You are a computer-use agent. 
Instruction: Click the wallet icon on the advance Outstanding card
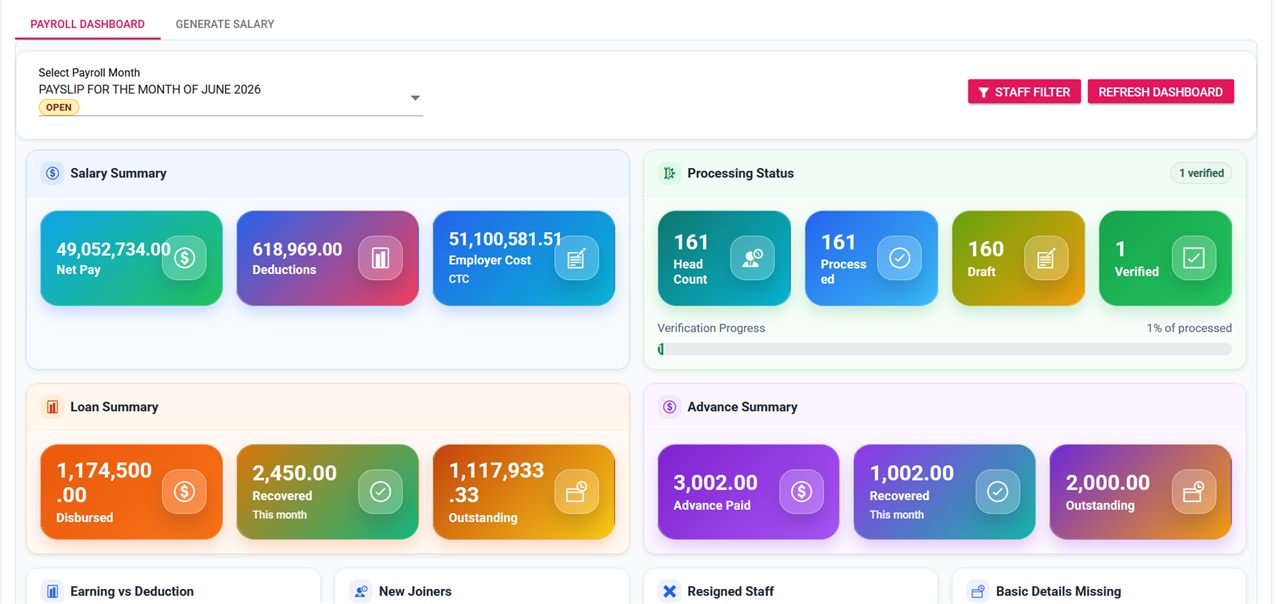pyautogui.click(x=1193, y=492)
